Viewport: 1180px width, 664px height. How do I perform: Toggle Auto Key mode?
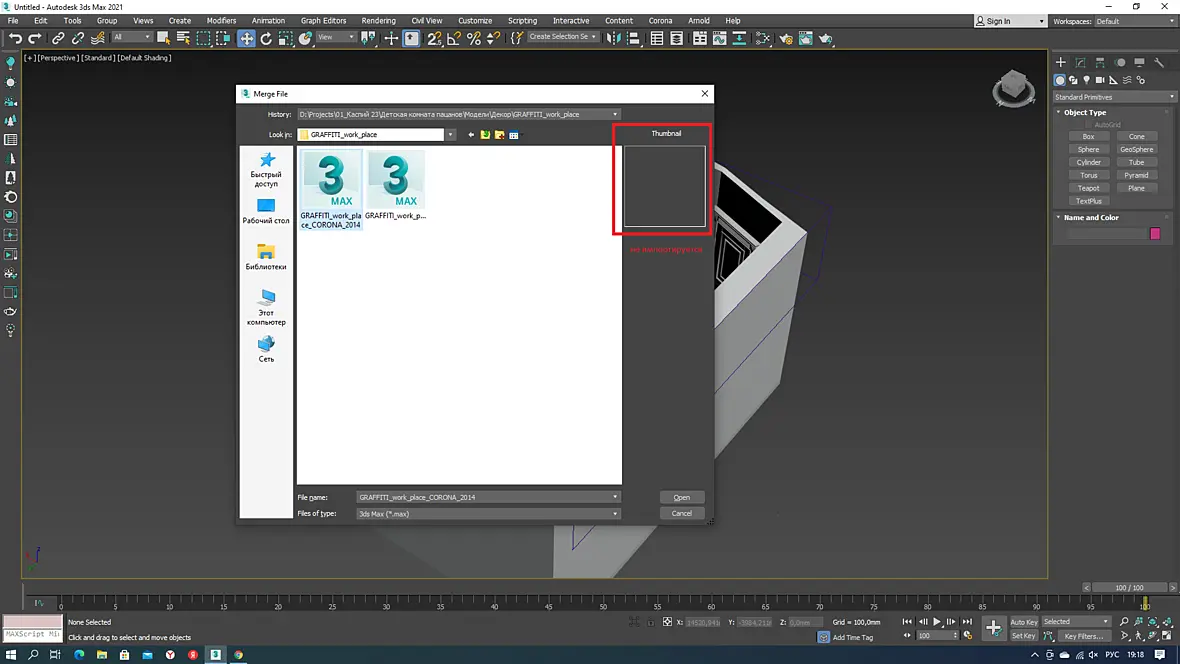[x=1023, y=622]
